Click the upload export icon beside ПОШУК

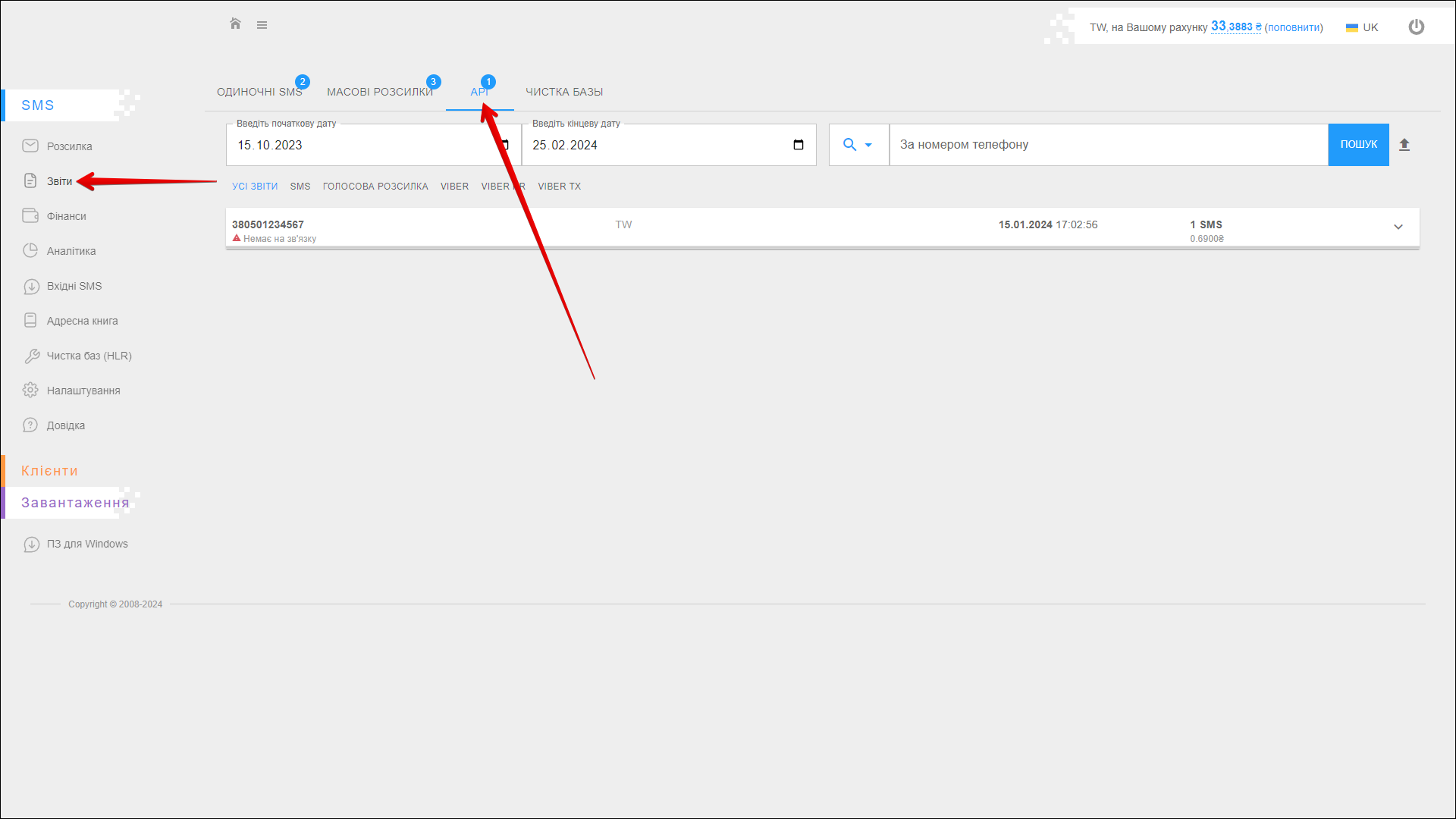[1404, 145]
